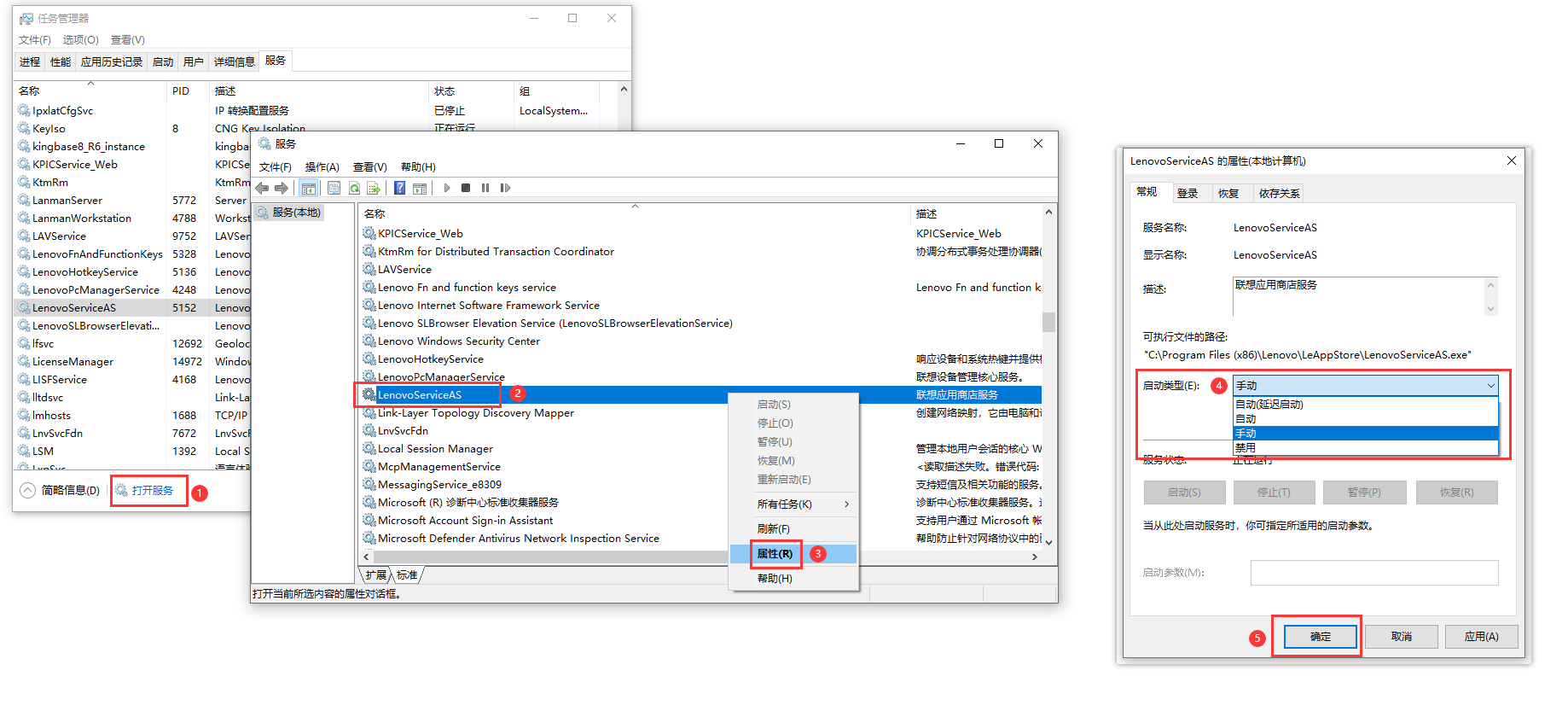The image size is (1568, 723).
Task: Click the horizontal scrollbar under the Services list
Action: pos(700,557)
